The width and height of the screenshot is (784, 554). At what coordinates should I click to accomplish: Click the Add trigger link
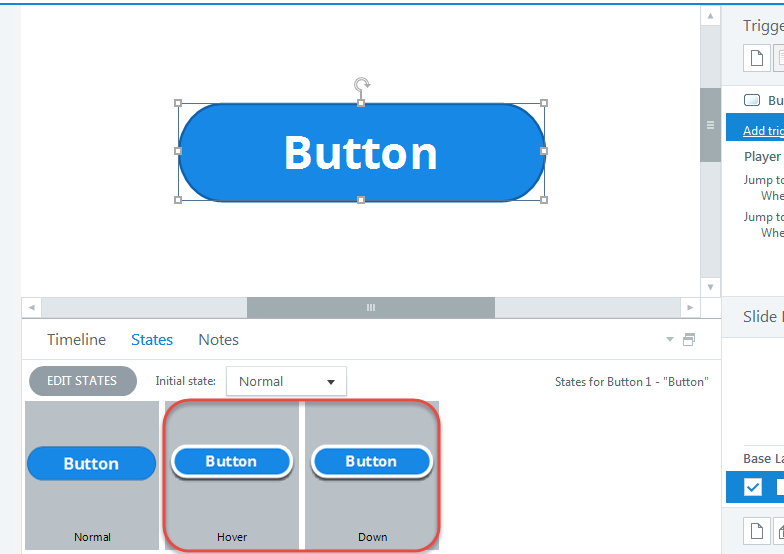click(763, 130)
